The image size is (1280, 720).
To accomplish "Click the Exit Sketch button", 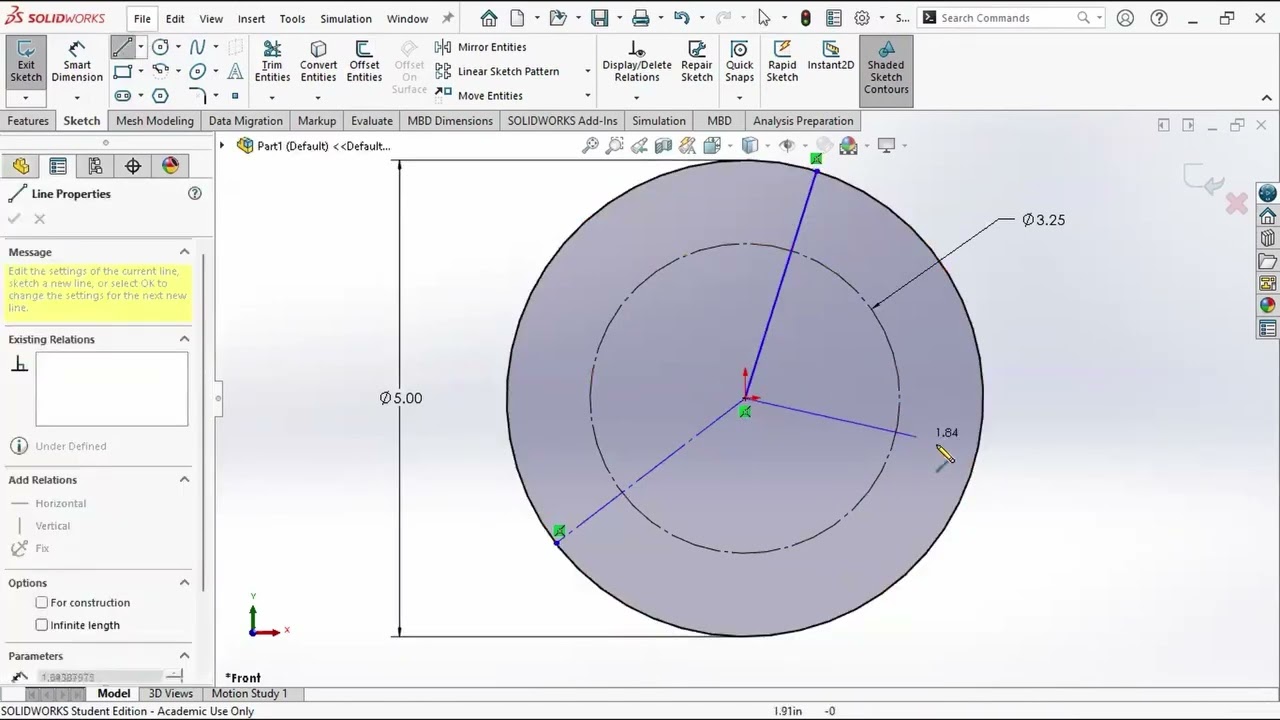I will click(x=26, y=62).
